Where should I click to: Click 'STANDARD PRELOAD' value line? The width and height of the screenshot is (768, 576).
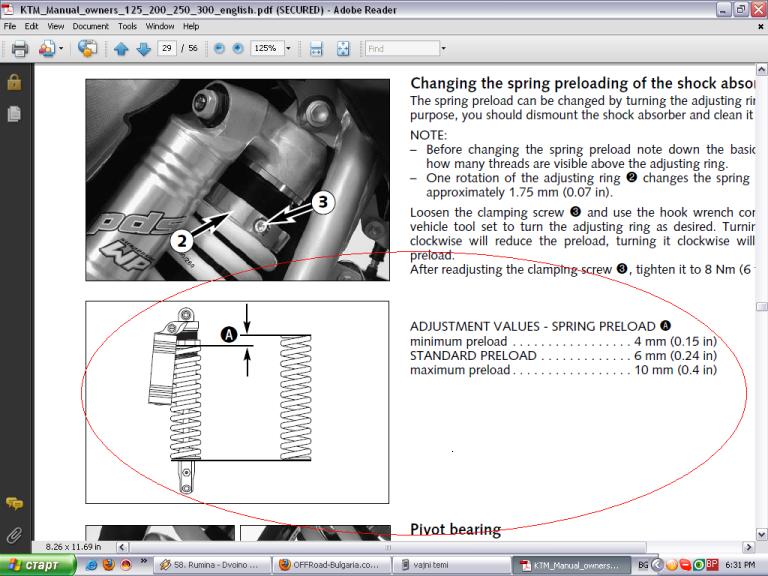coord(563,356)
